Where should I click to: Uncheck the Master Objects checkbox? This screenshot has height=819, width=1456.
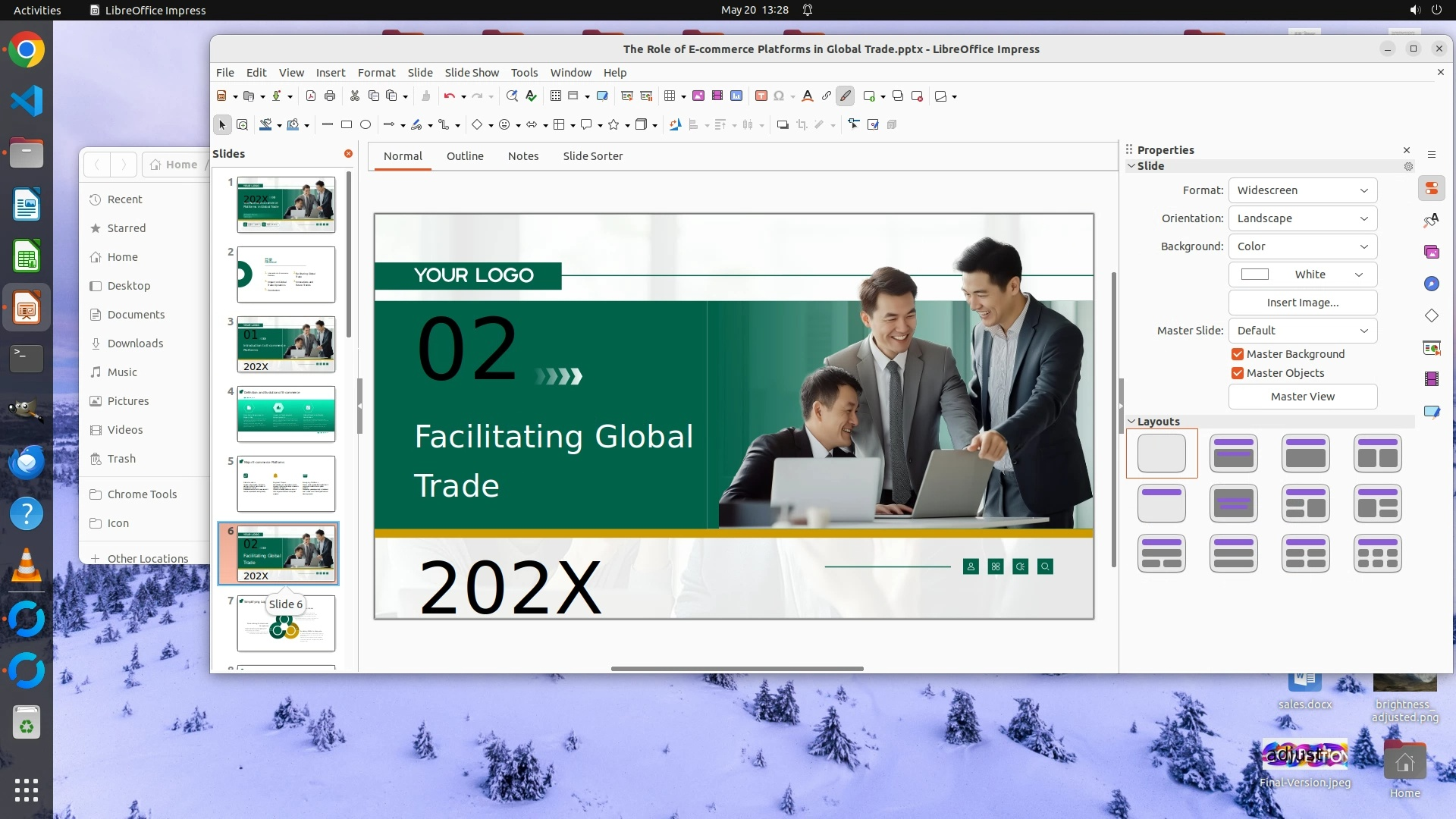(1238, 373)
